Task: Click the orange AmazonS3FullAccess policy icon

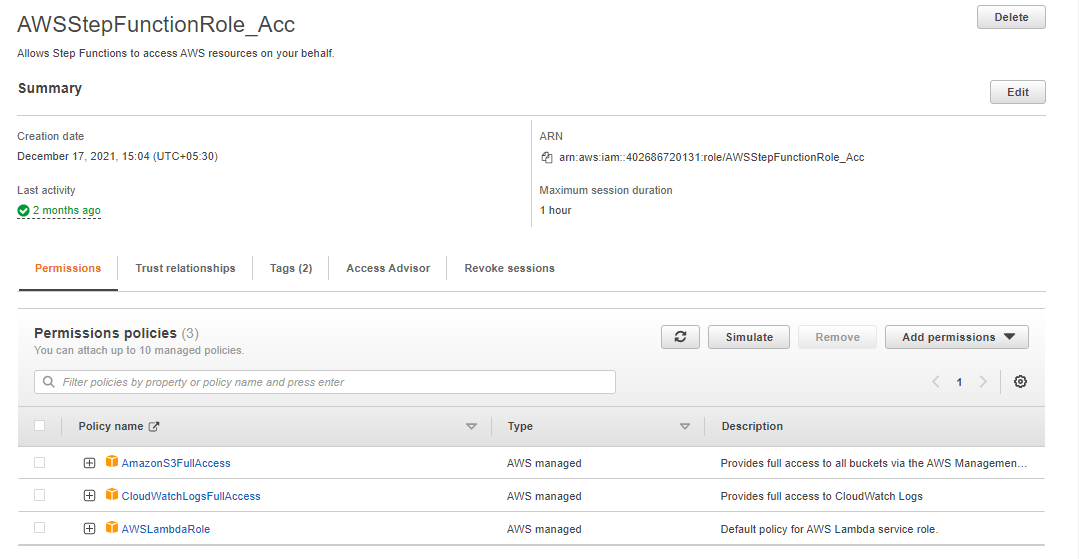Action: point(112,463)
